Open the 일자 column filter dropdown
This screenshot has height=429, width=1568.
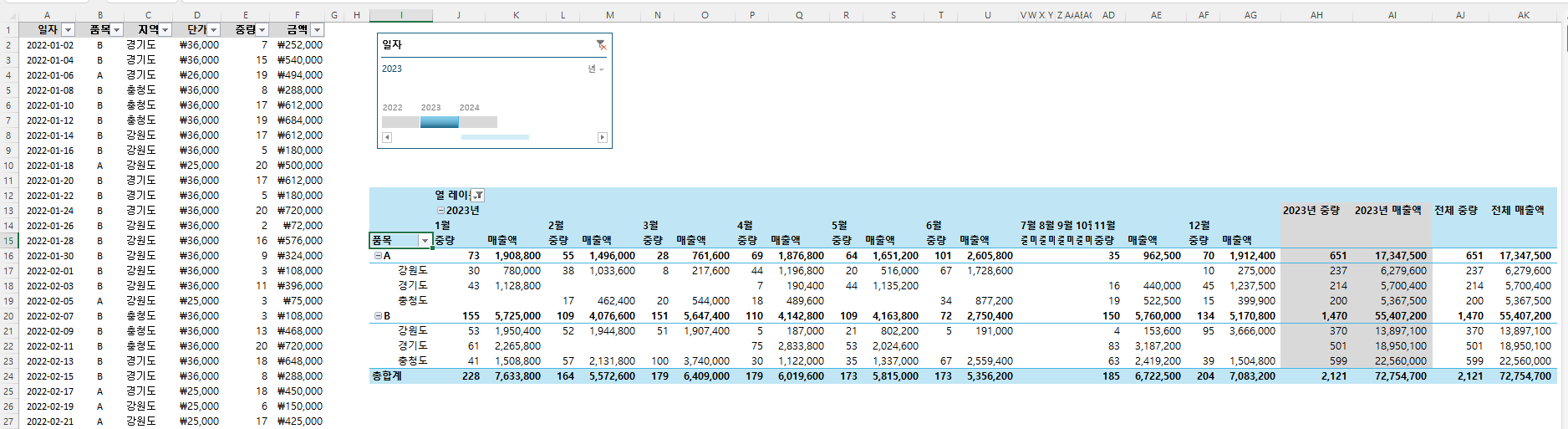pyautogui.click(x=69, y=30)
